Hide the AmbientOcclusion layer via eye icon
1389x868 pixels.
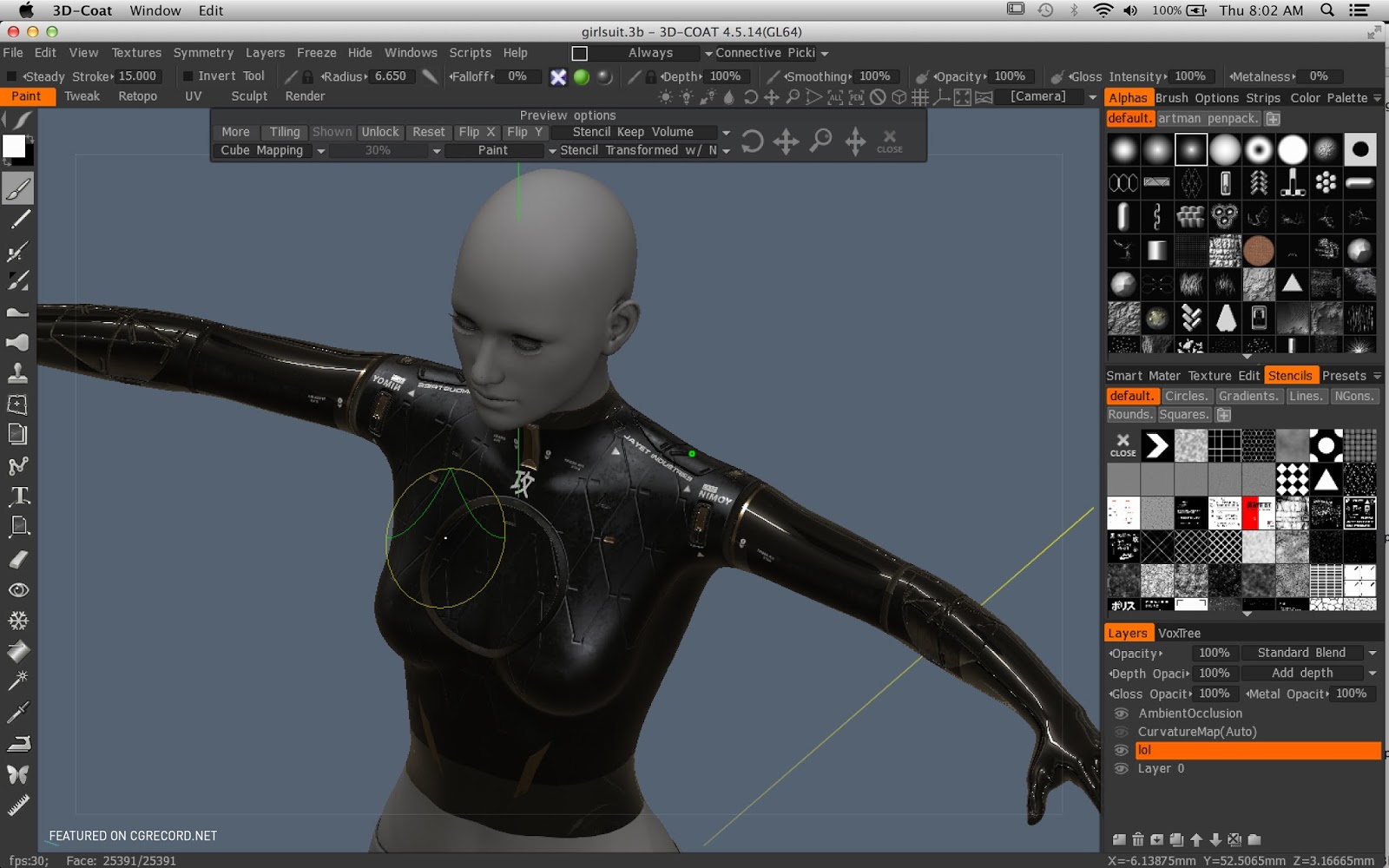click(x=1122, y=713)
